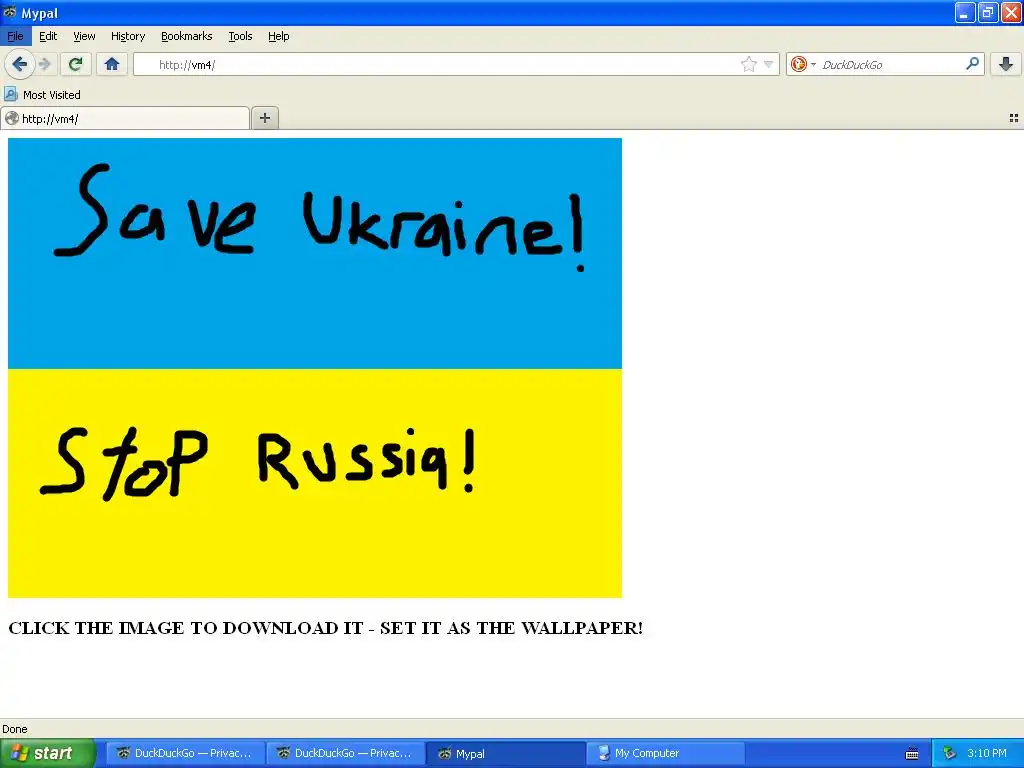This screenshot has height=768, width=1024.
Task: Open the Help menu
Action: pos(279,36)
